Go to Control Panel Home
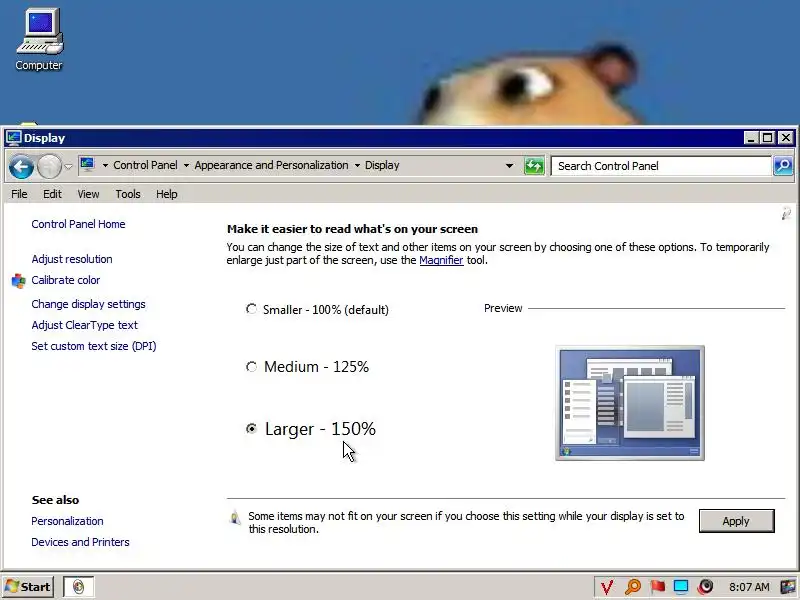 click(78, 224)
